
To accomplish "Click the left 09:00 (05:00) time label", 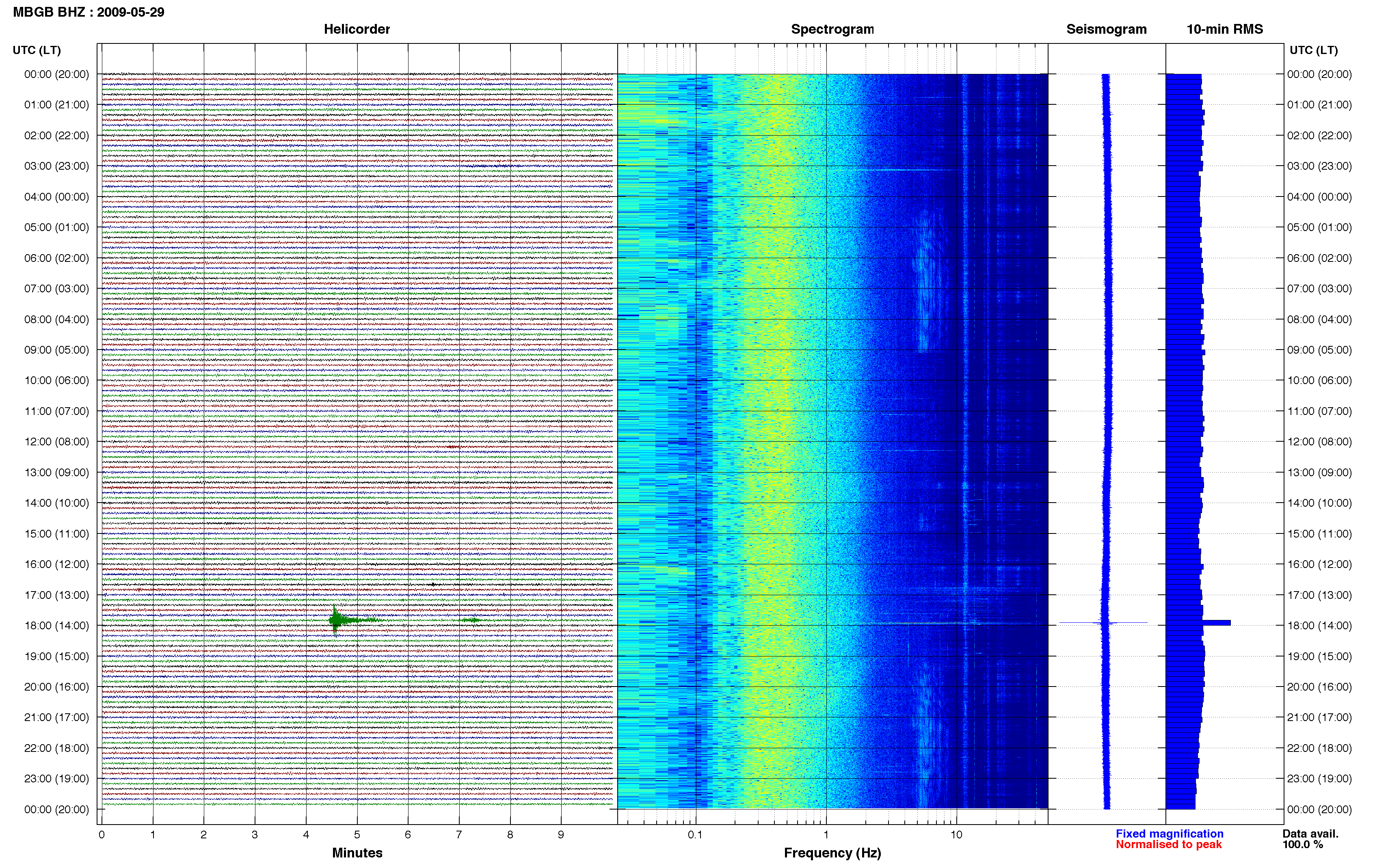I will 56,350.
